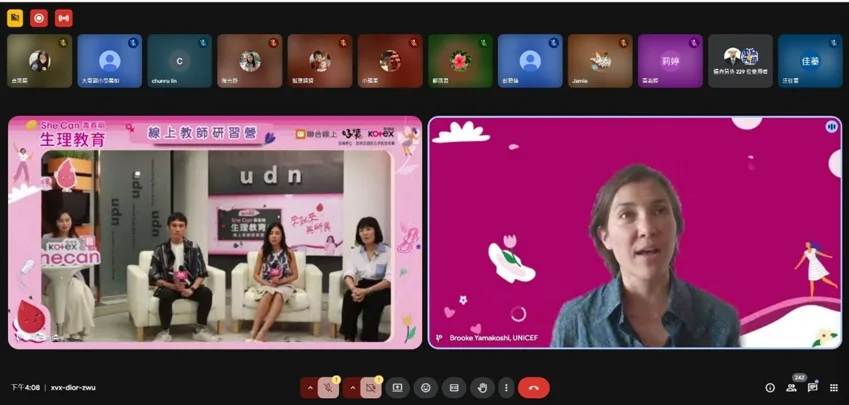Click the live streaming broadcast icon
849x405 pixels.
pos(63,17)
